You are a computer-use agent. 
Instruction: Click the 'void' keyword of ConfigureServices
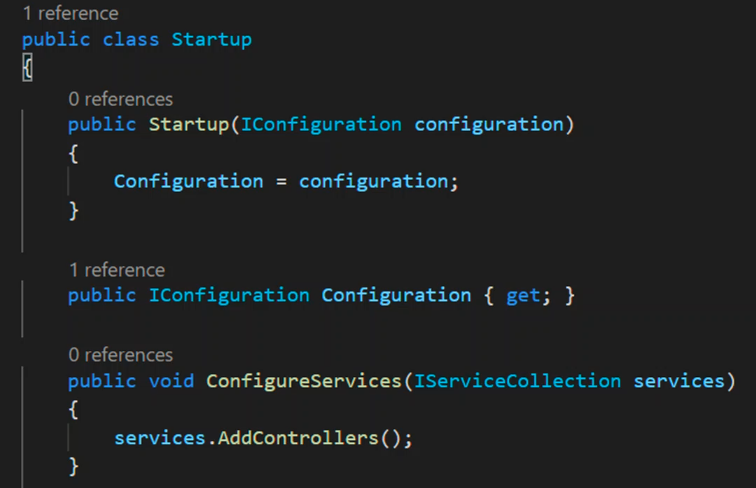pyautogui.click(x=171, y=381)
